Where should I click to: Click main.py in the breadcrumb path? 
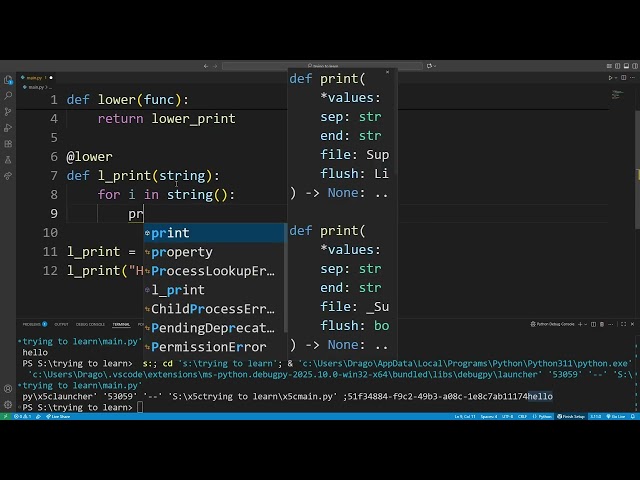pos(36,87)
